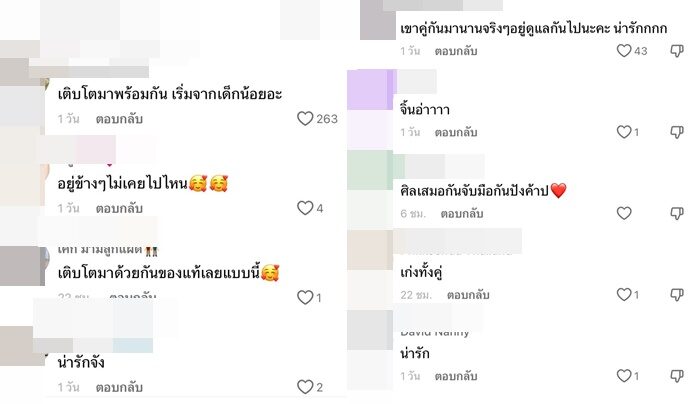Dislike the 'น่ารัก' comment at bottom right

click(x=677, y=376)
